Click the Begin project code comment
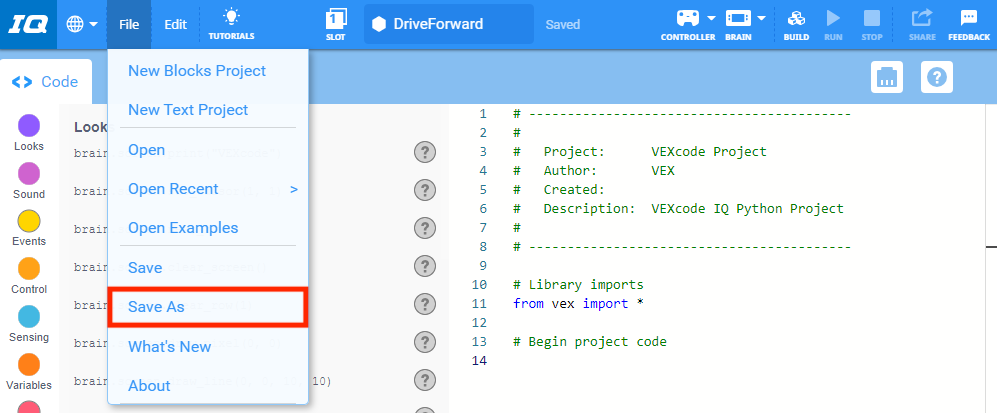 (x=590, y=342)
